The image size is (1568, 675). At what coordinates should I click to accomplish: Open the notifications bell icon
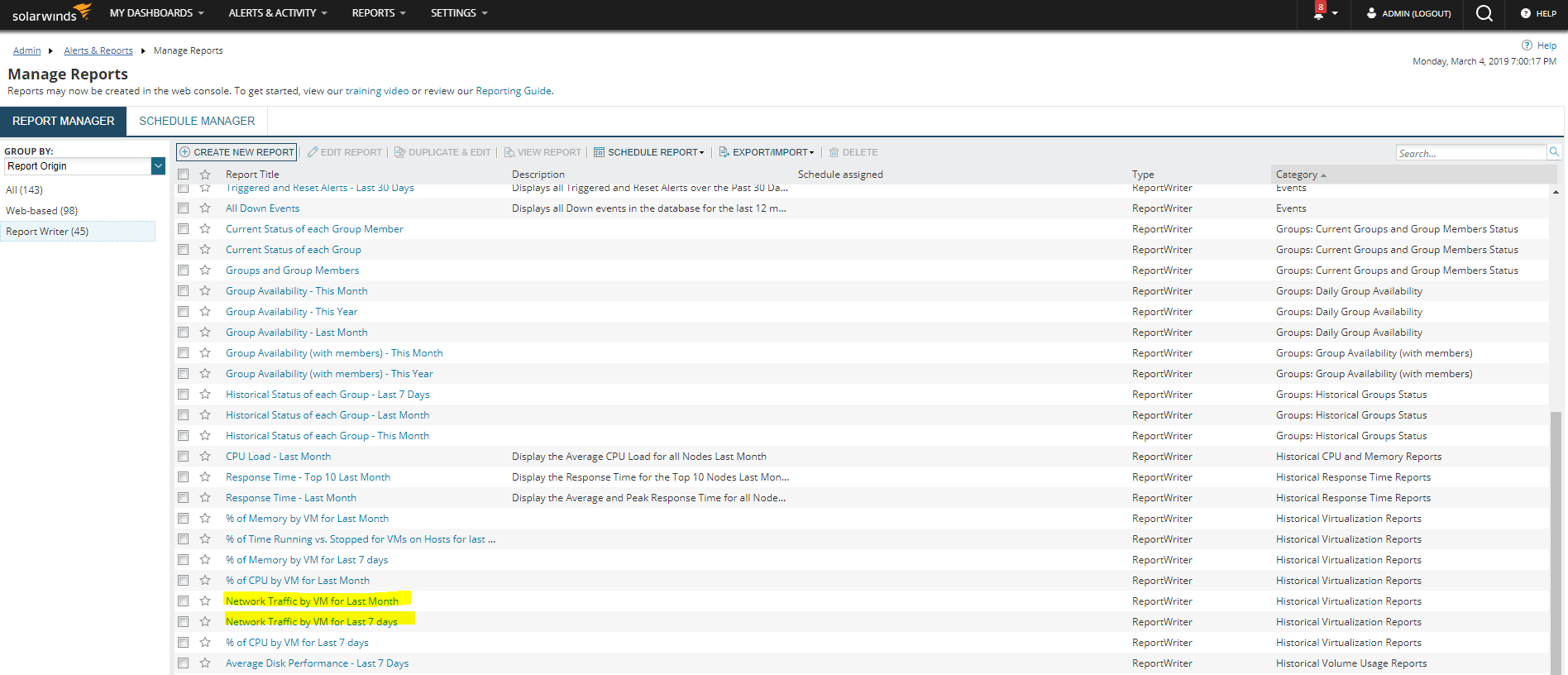[x=1318, y=13]
